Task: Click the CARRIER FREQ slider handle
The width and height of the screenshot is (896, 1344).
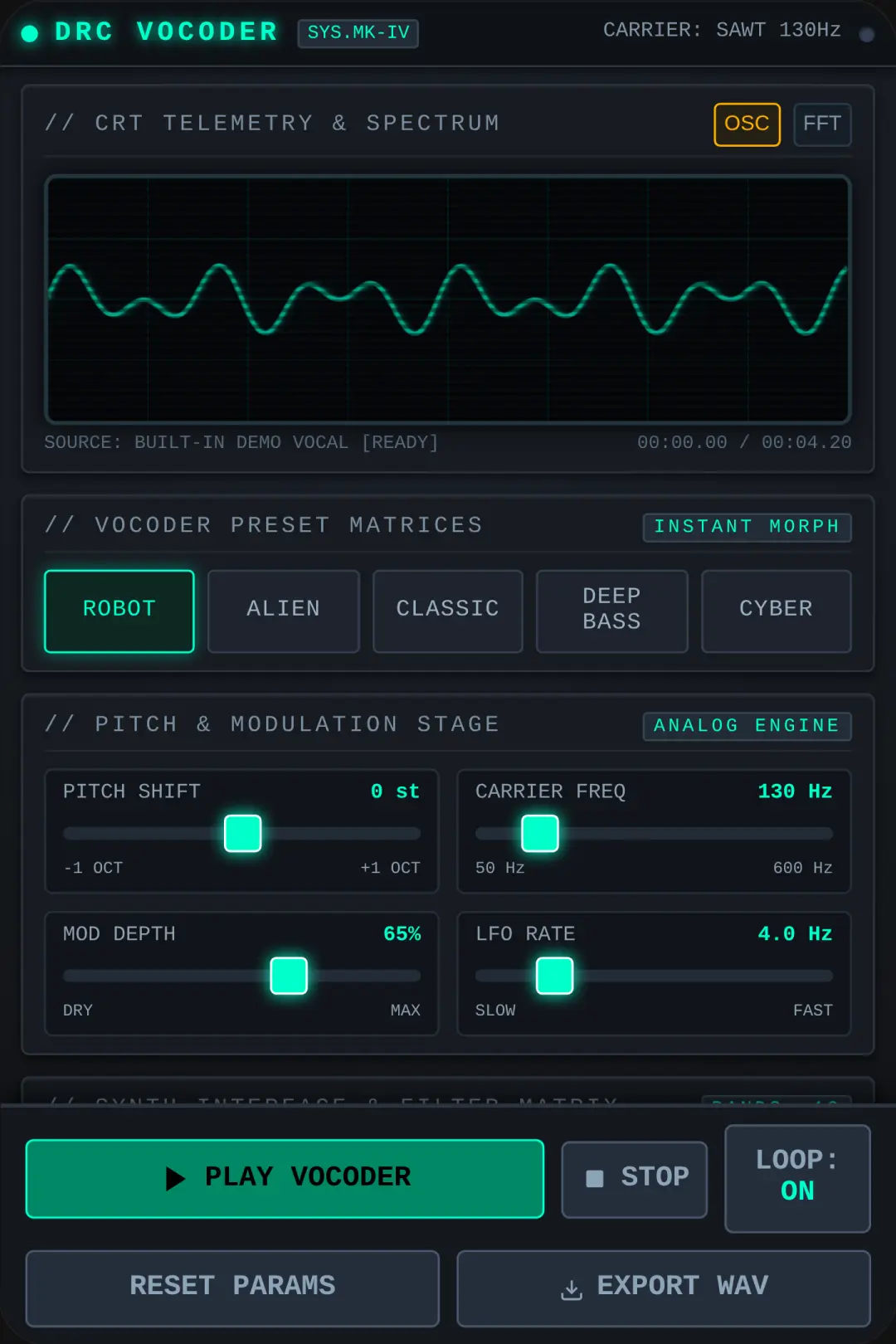Action: 540,834
